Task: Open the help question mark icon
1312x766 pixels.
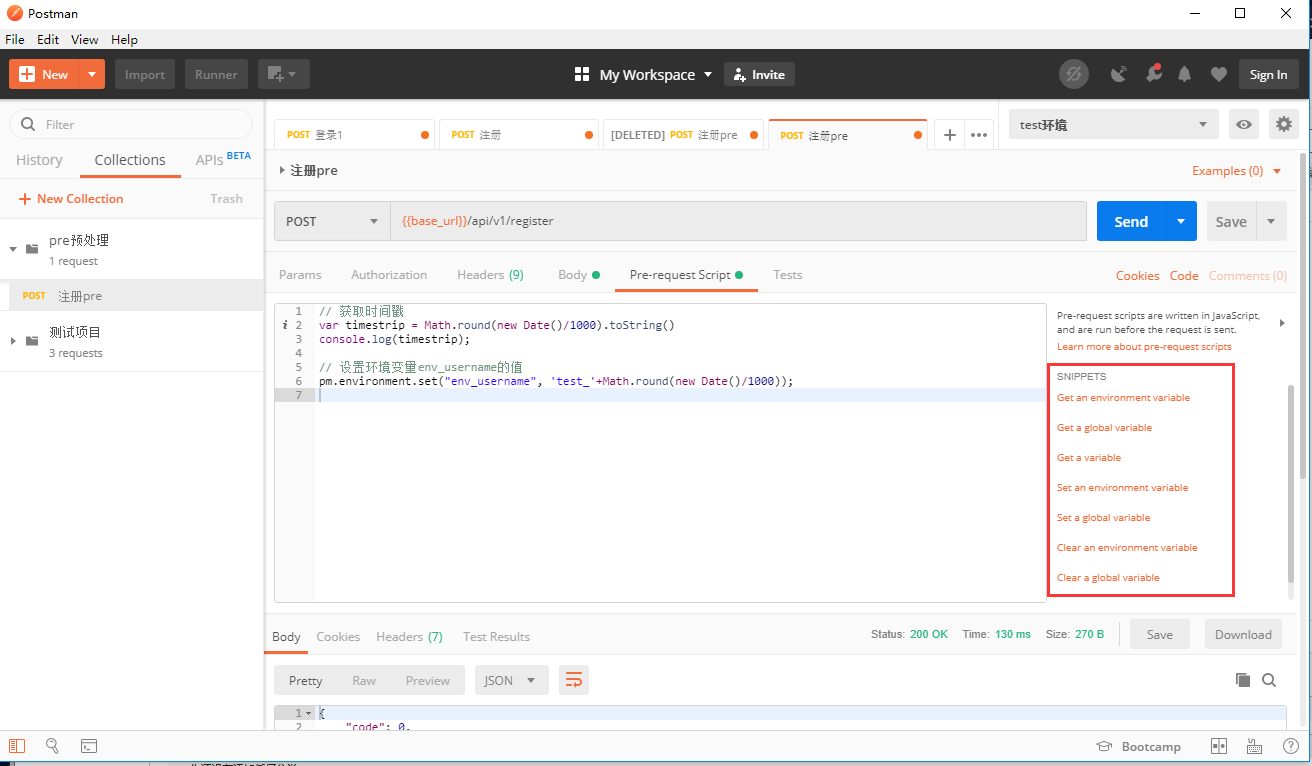Action: coord(1290,746)
